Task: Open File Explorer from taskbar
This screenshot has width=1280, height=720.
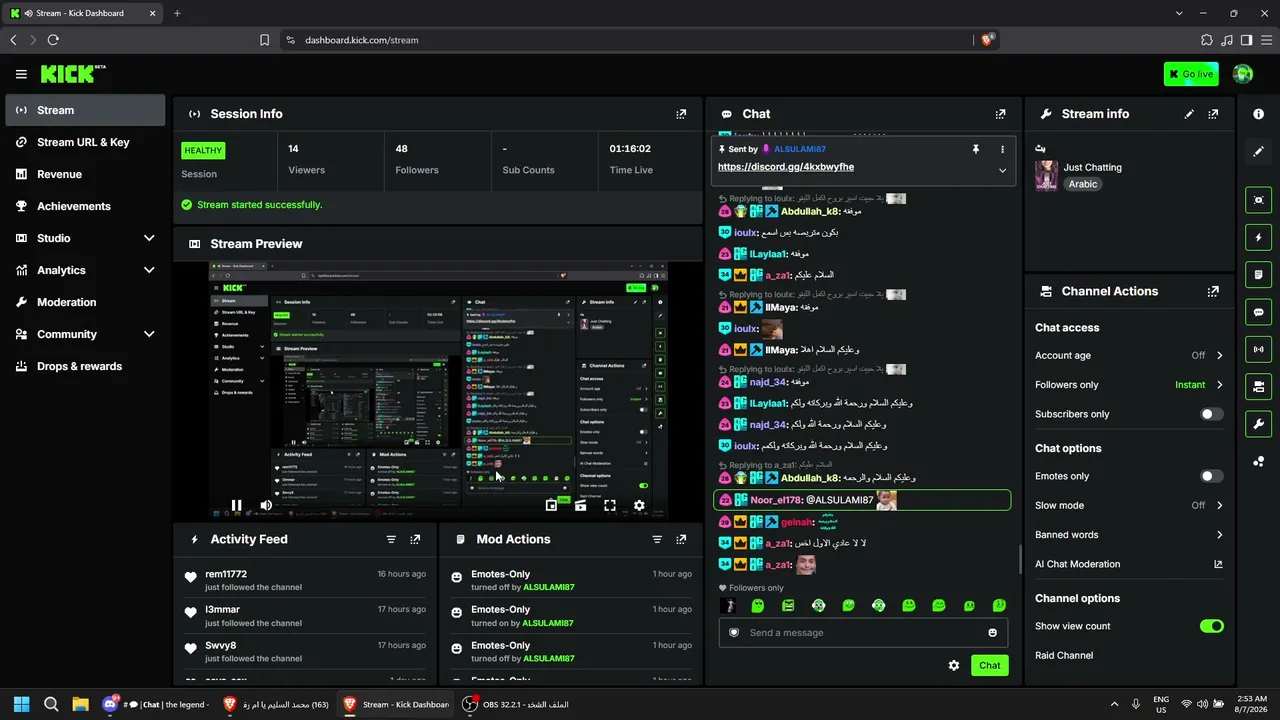Action: tap(80, 704)
